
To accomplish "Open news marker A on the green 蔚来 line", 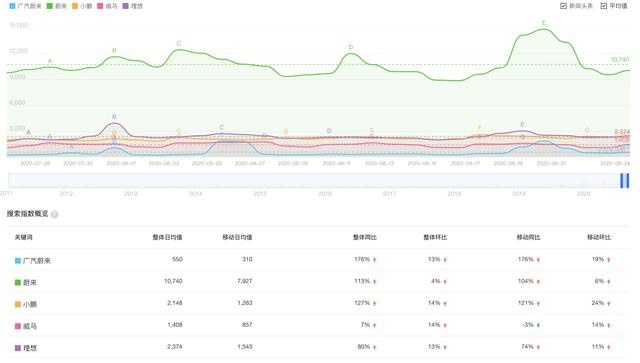I will tap(50, 61).
